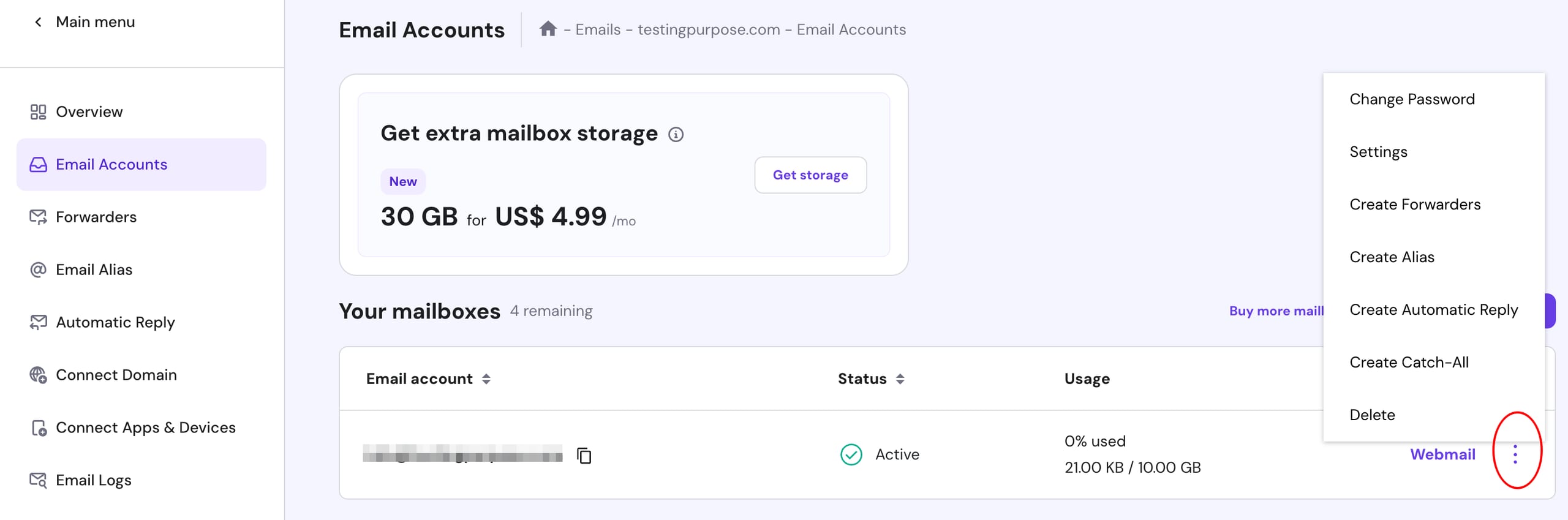1568x520 pixels.
Task: Select Change Password from context menu
Action: tap(1412, 99)
